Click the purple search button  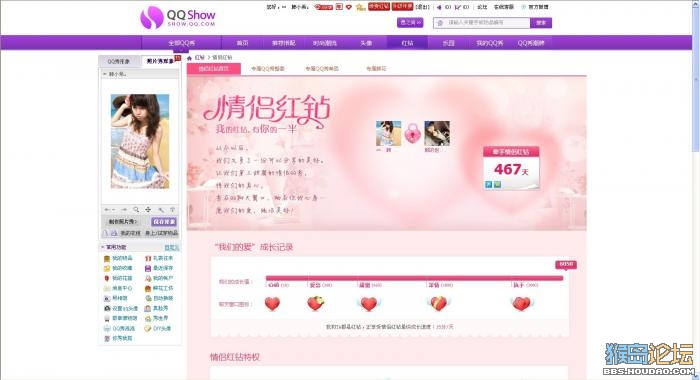541,23
